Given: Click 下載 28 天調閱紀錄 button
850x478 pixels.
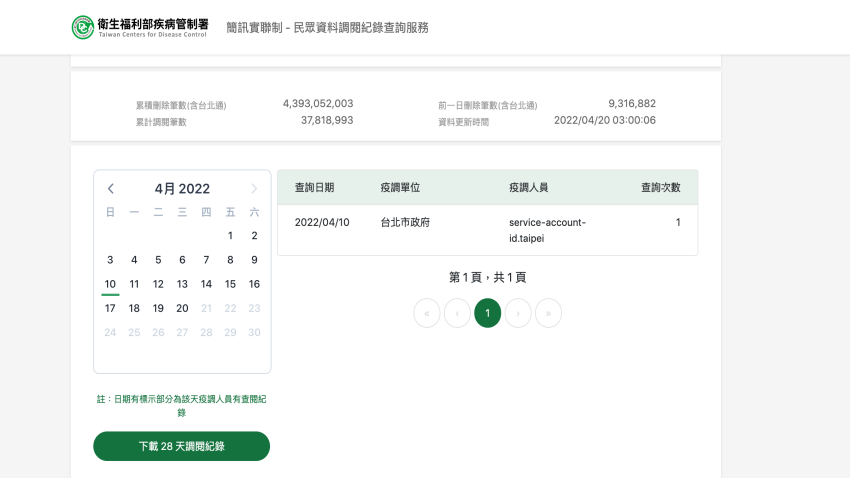Looking at the screenshot, I should point(181,446).
